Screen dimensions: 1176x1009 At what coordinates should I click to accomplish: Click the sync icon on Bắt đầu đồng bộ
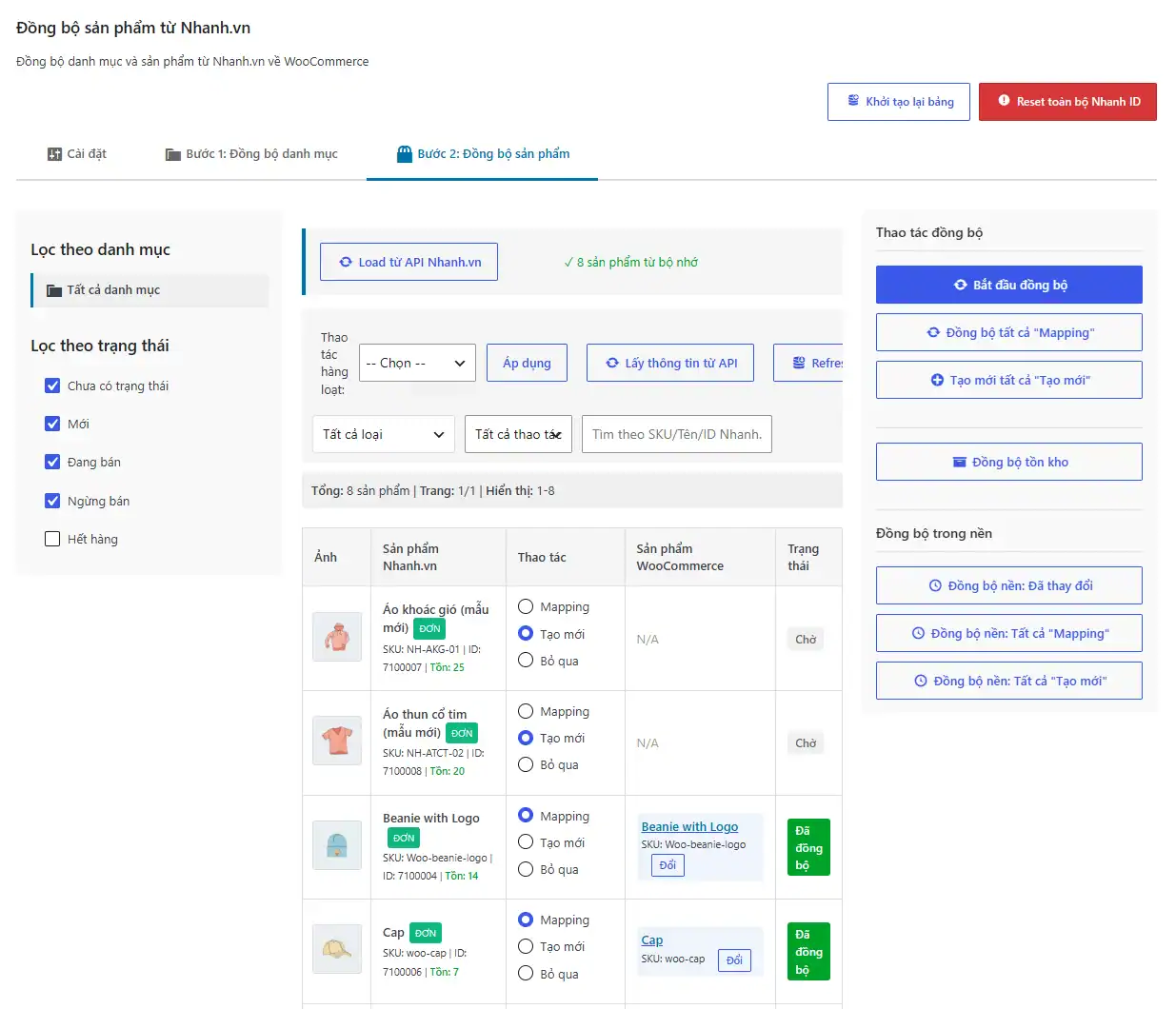point(961,285)
